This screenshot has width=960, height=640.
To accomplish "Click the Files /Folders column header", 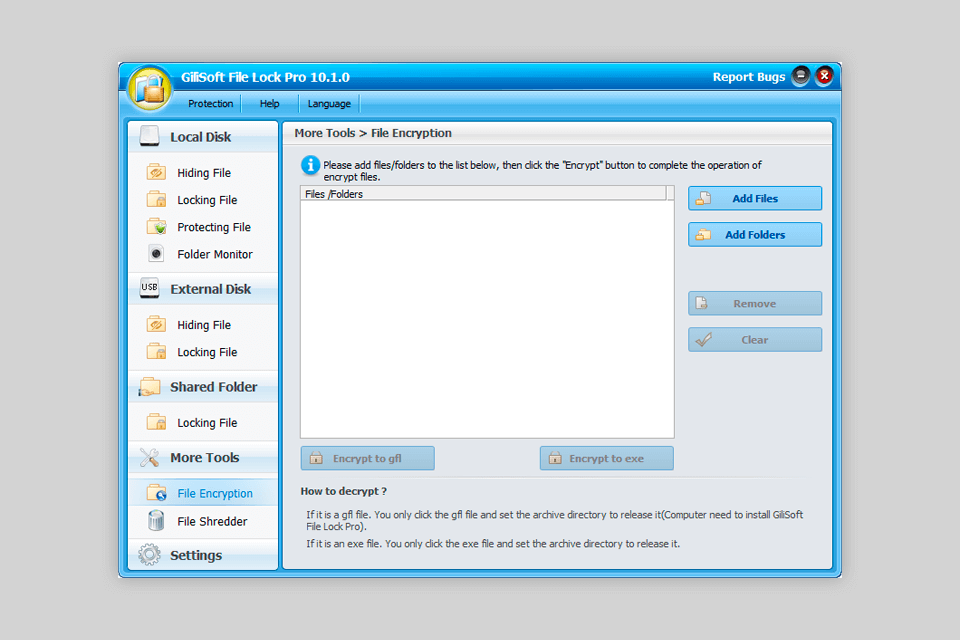I will tap(483, 194).
